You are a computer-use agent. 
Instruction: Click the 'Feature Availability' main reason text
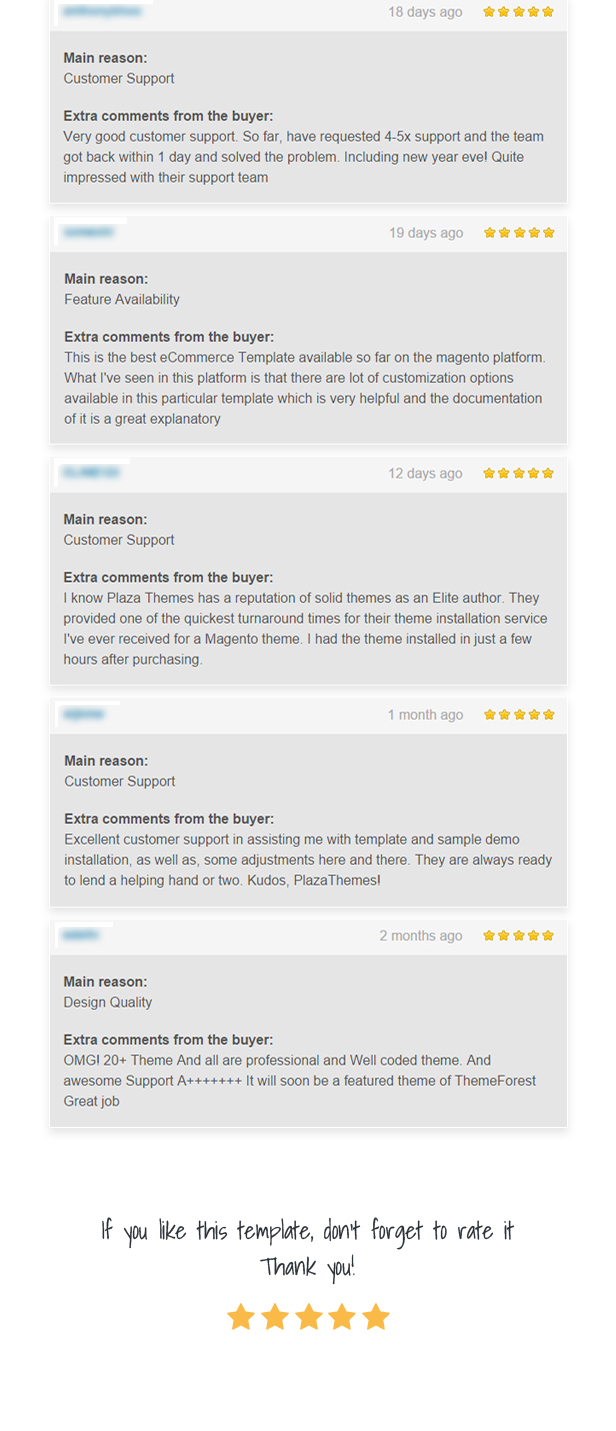(x=122, y=299)
